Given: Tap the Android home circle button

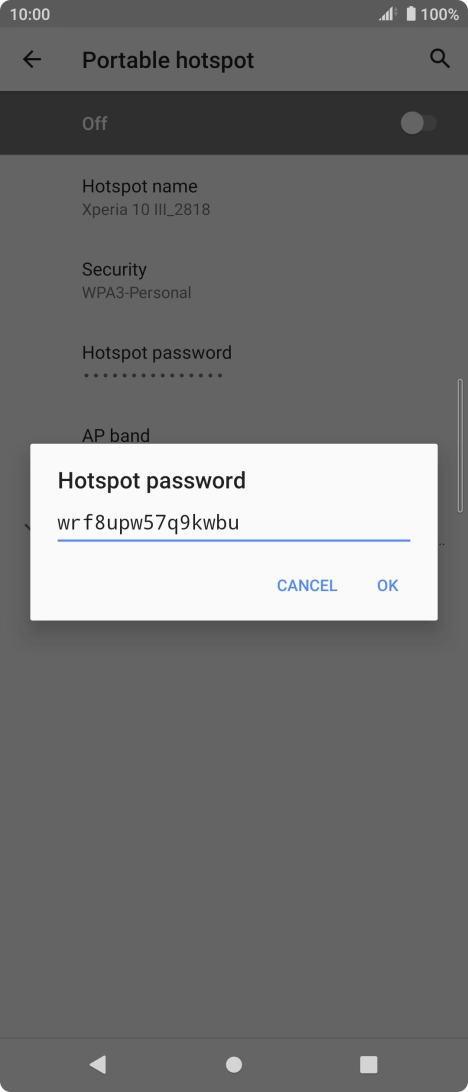Looking at the screenshot, I should [234, 1064].
